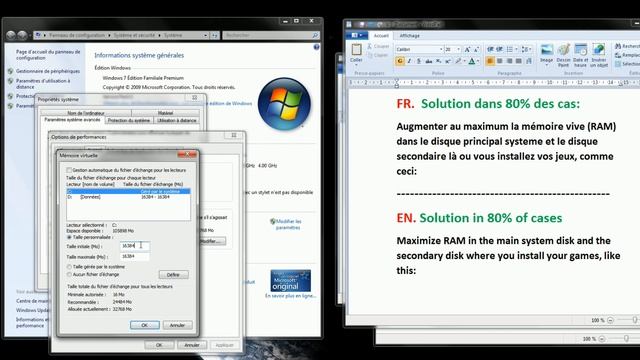Expand the font color dropdown arrow
Screen dimensions: 640x360
point(478,61)
